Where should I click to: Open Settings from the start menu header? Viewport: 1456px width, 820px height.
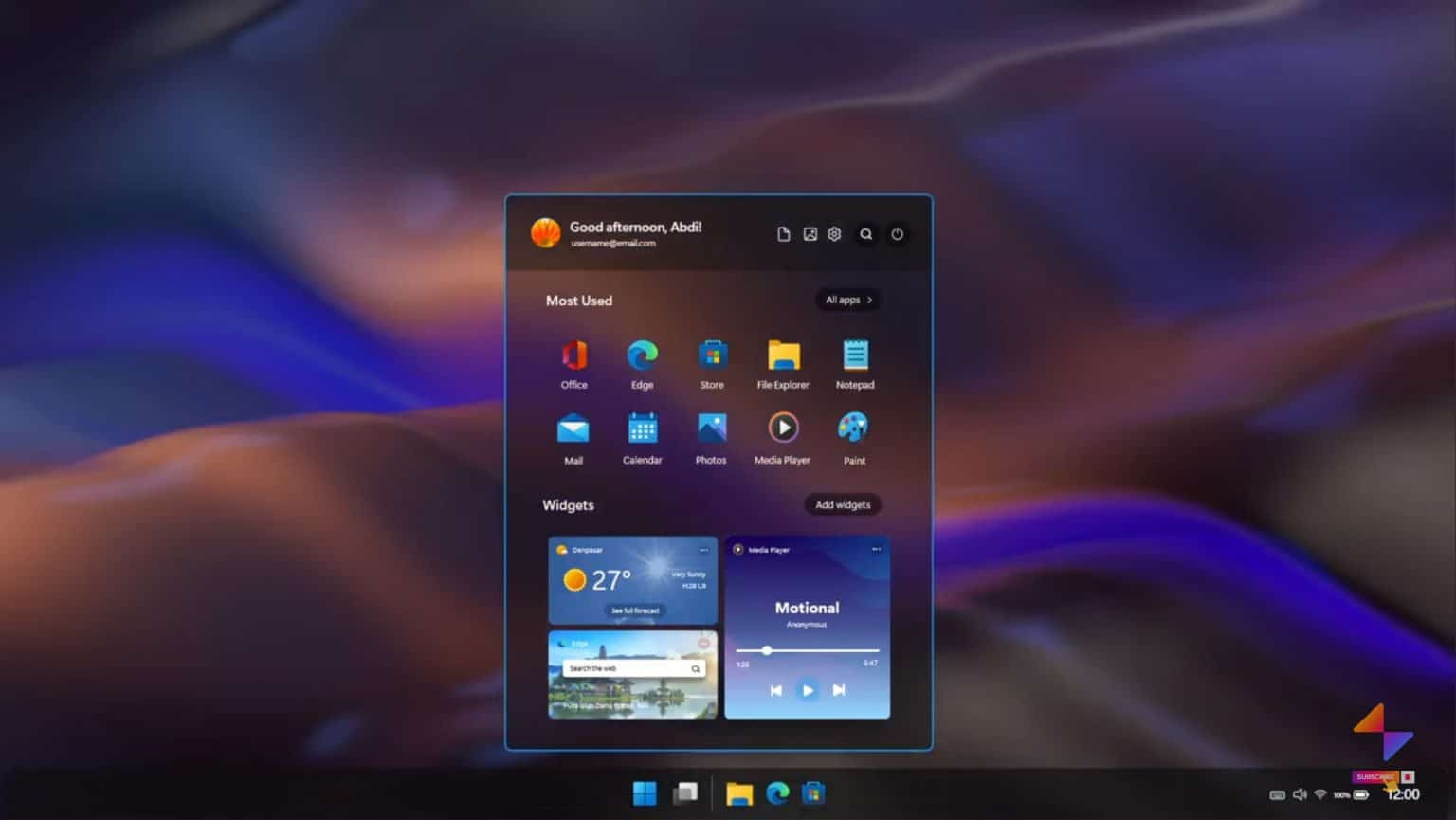coord(834,233)
